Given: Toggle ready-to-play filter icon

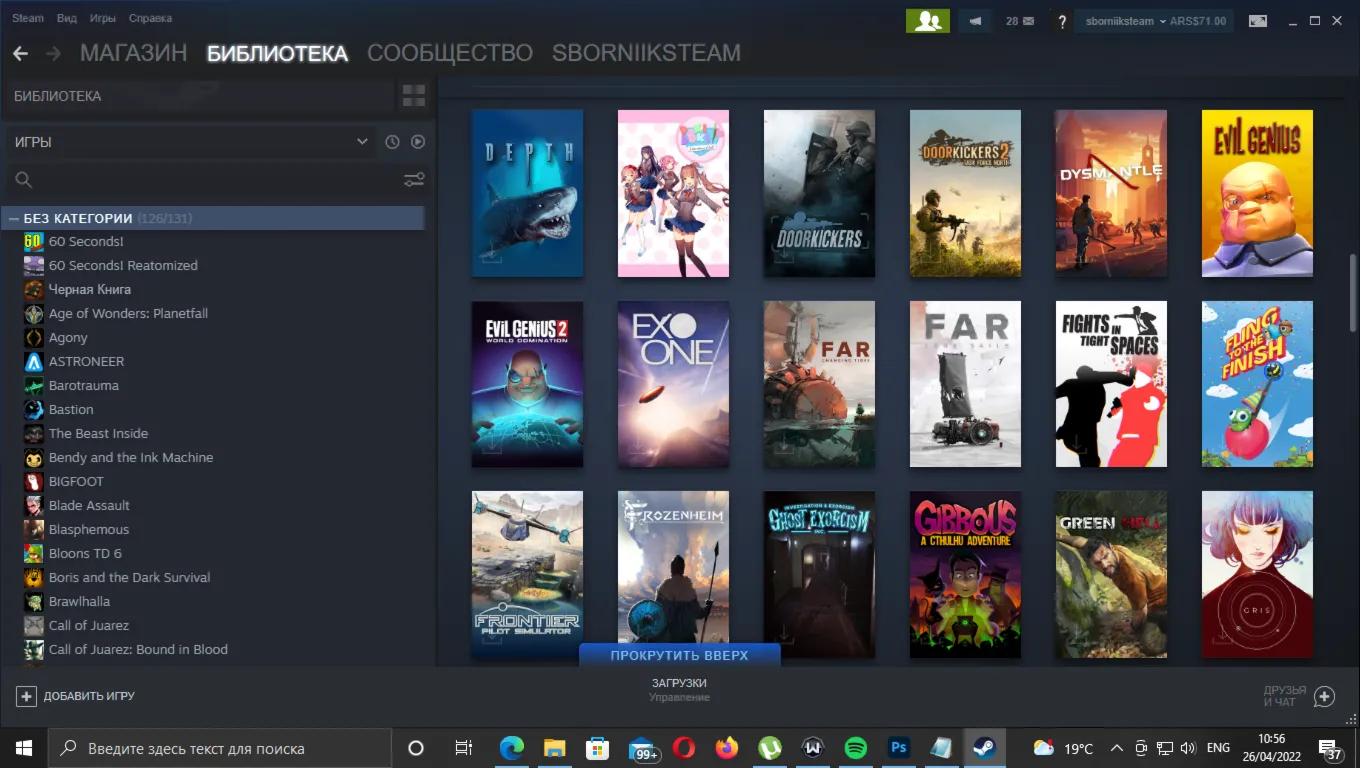Looking at the screenshot, I should click(x=418, y=142).
